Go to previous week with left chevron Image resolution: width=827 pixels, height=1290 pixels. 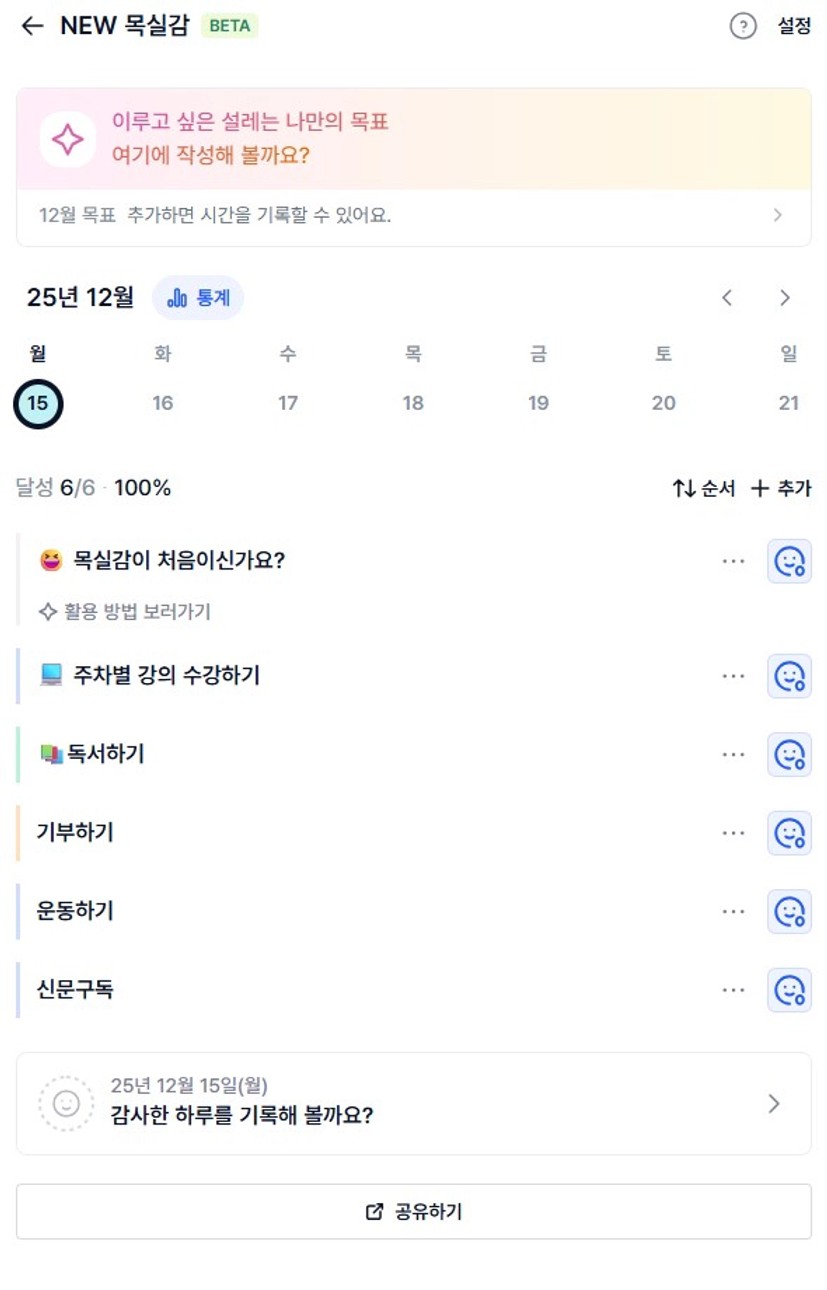727,298
